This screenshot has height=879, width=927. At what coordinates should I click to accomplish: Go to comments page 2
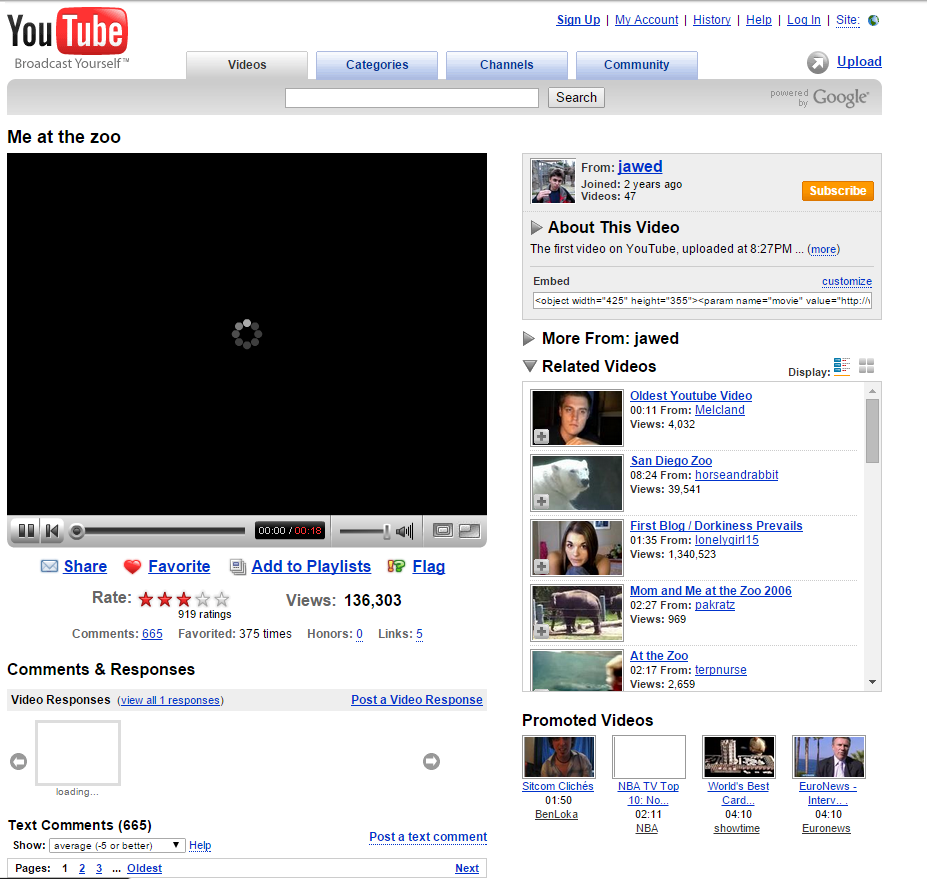click(x=82, y=868)
